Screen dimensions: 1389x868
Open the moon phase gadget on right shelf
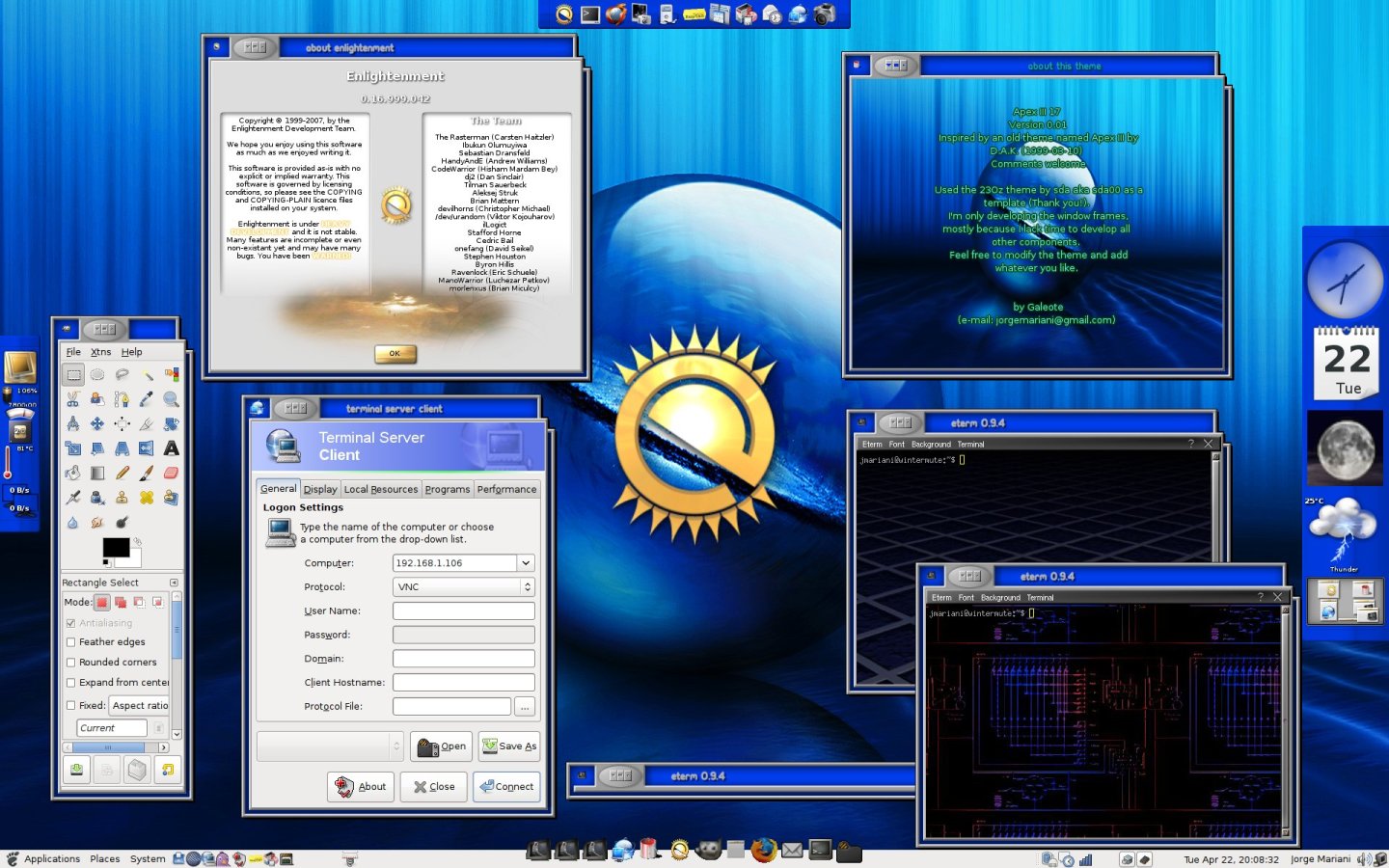[x=1347, y=449]
